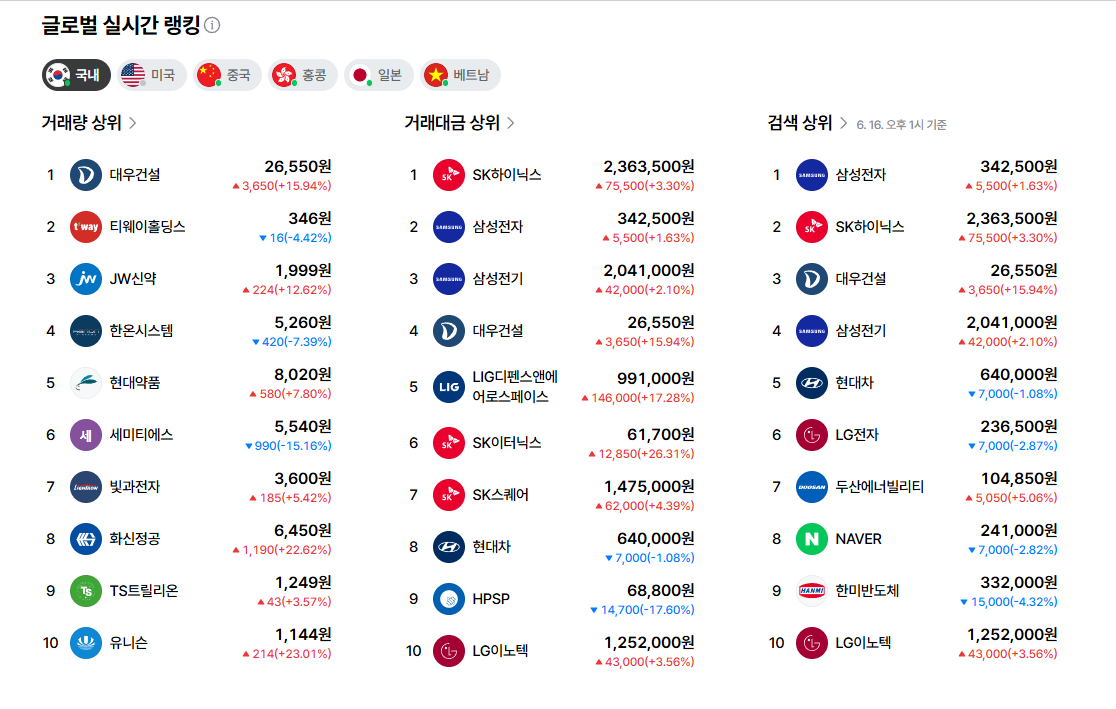Image resolution: width=1116 pixels, height=709 pixels.
Task: Open 티웨이홀딩스 stock name
Action: [x=147, y=227]
